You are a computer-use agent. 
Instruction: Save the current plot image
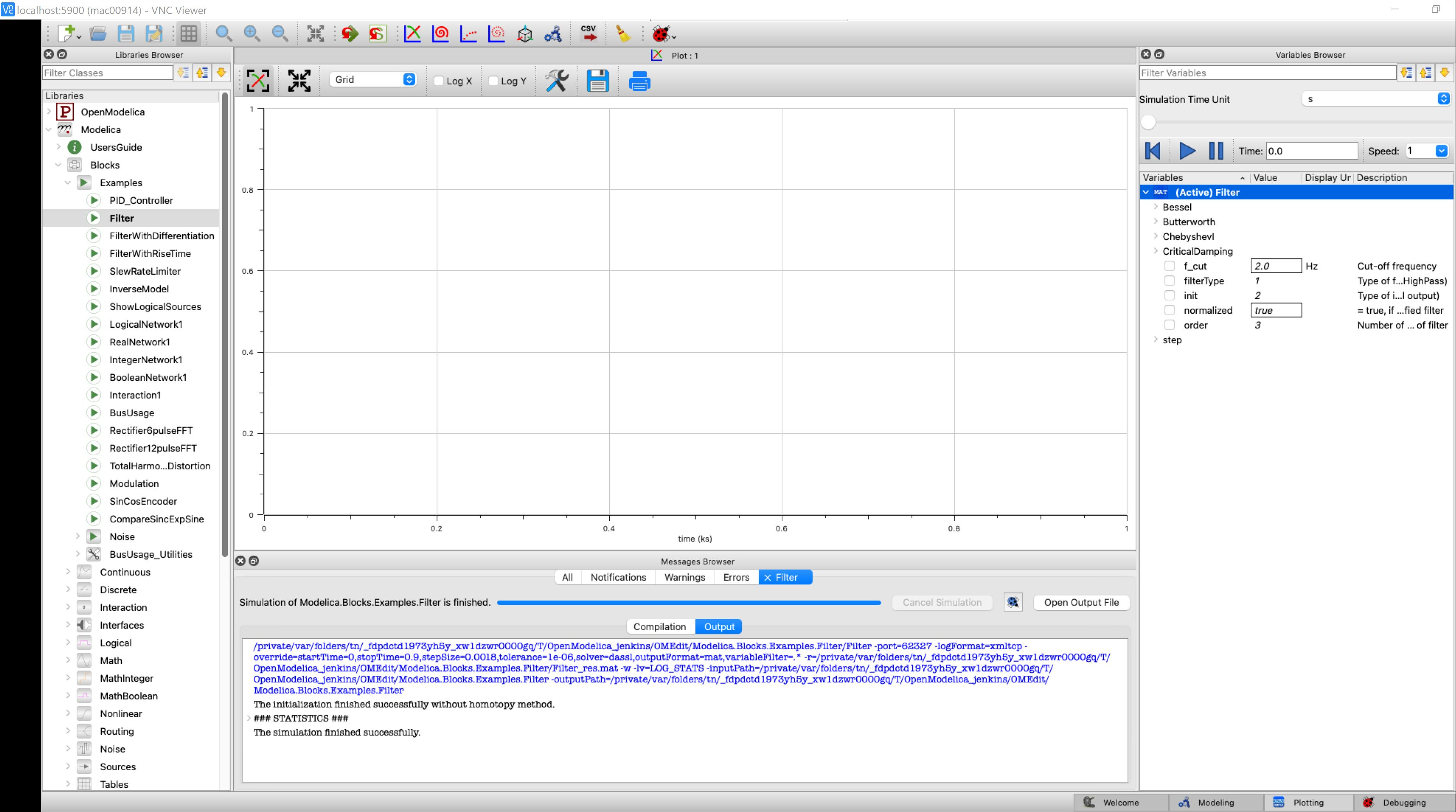597,80
